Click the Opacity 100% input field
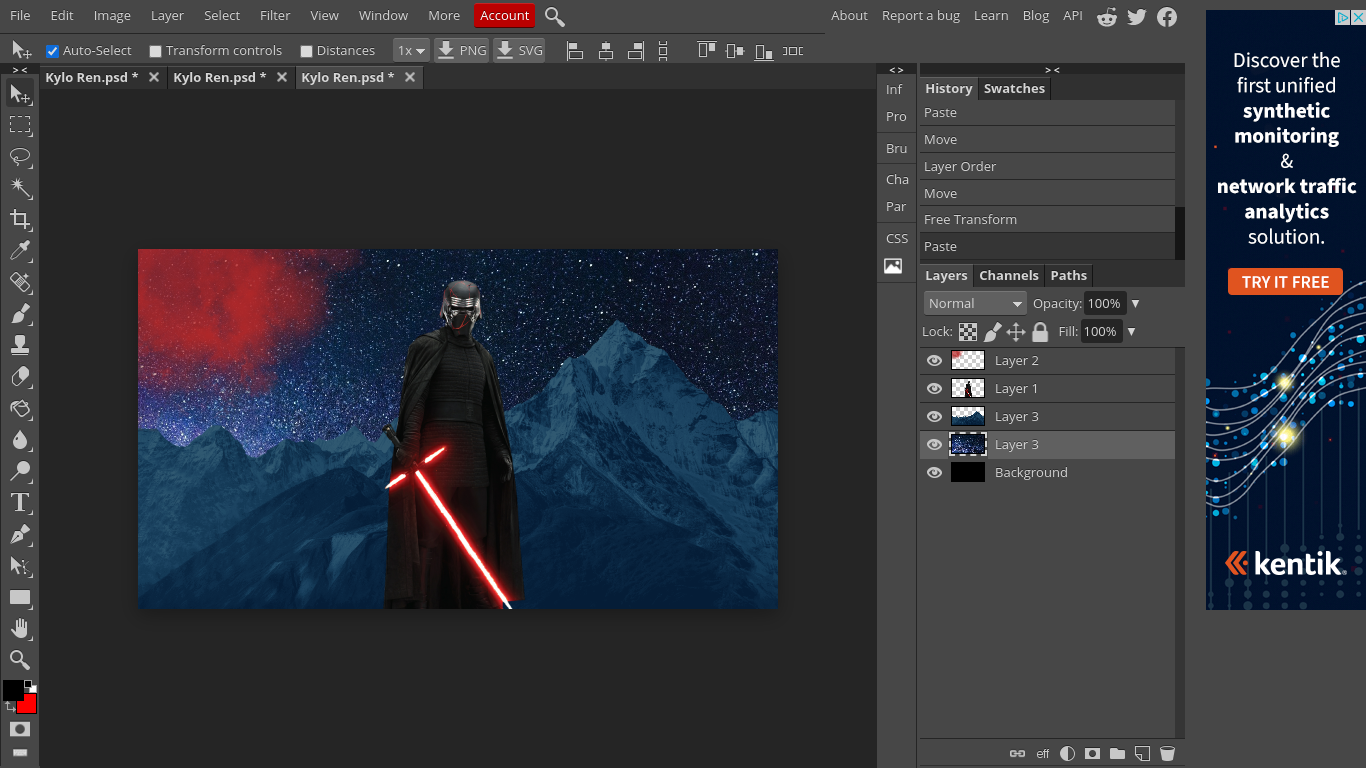1366x768 pixels. coord(1105,303)
